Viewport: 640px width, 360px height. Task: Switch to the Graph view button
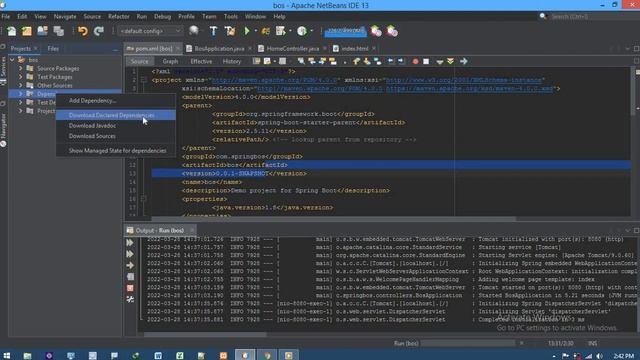[170, 61]
